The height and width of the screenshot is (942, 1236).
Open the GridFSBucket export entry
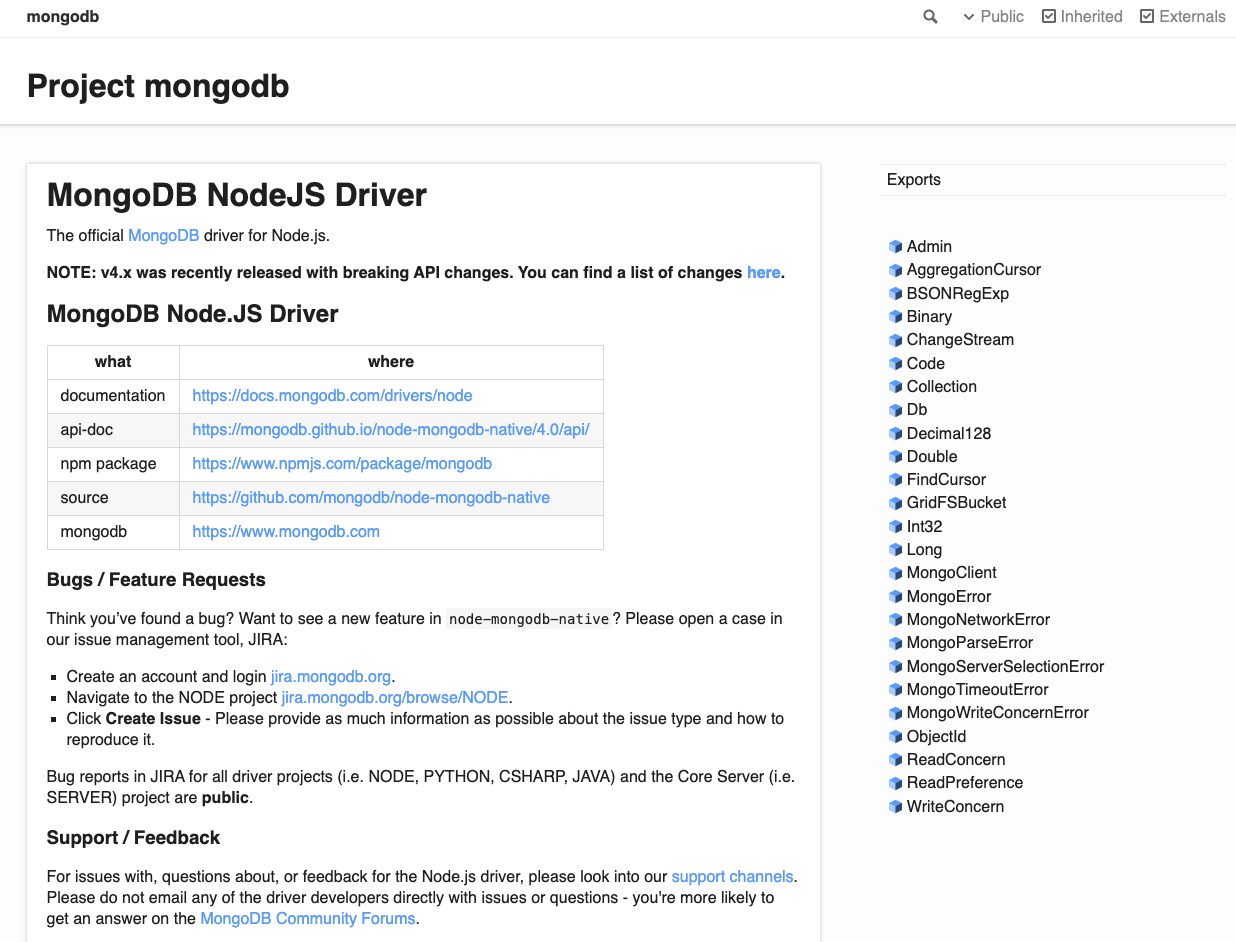pos(956,502)
